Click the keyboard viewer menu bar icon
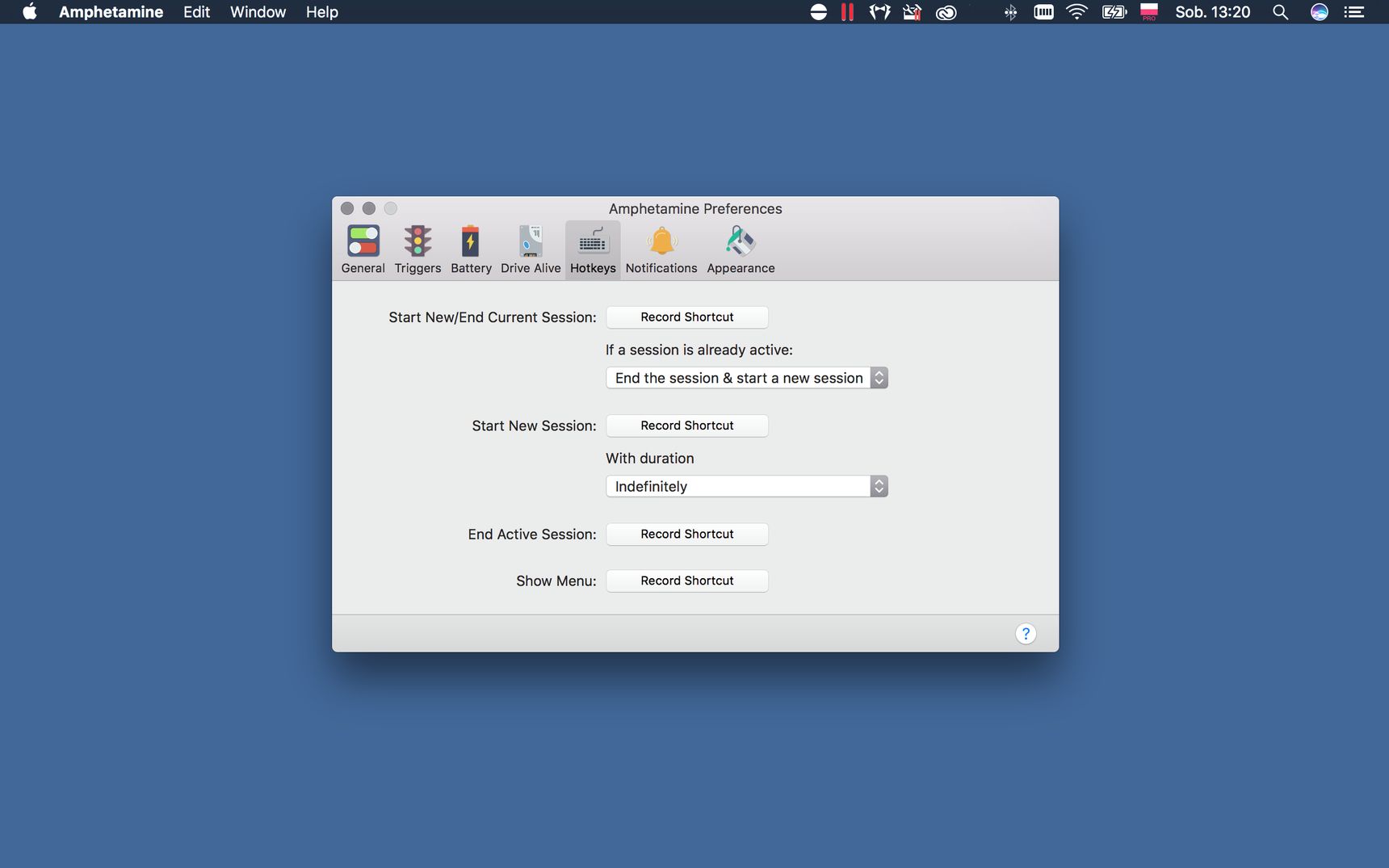The image size is (1389, 868). [1043, 12]
